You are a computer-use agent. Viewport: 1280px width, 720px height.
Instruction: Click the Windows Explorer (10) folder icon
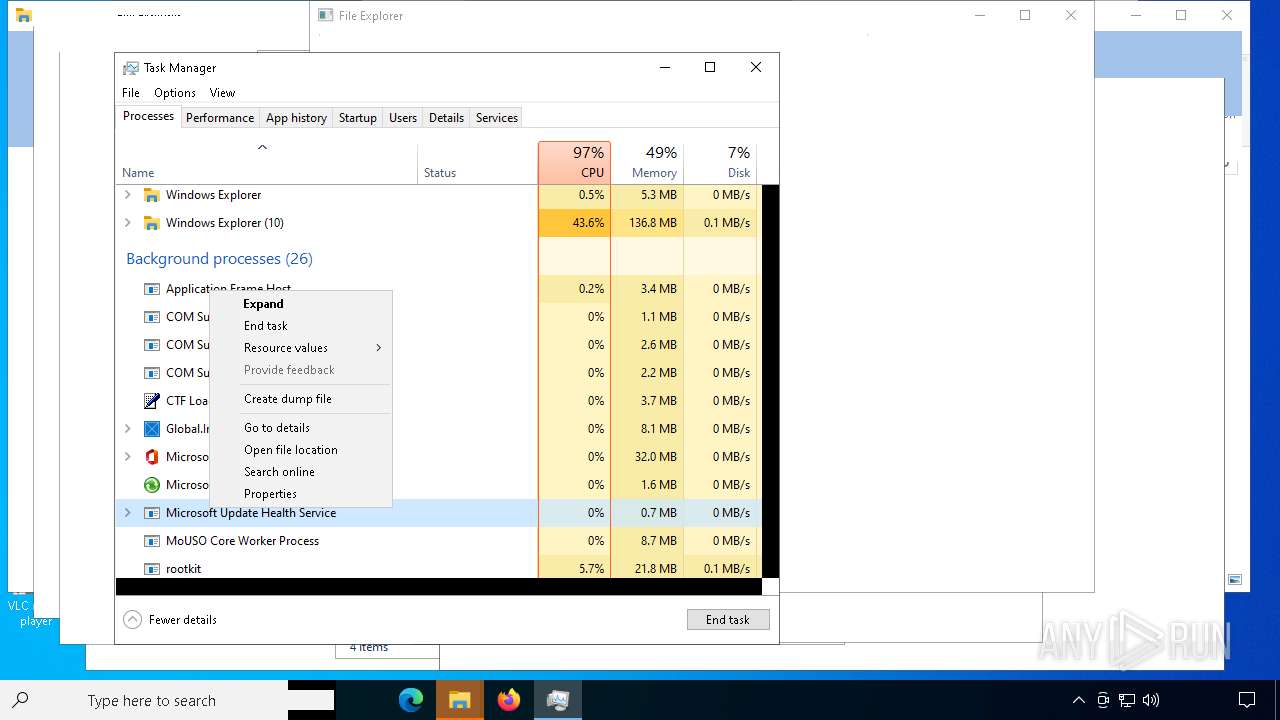point(152,223)
